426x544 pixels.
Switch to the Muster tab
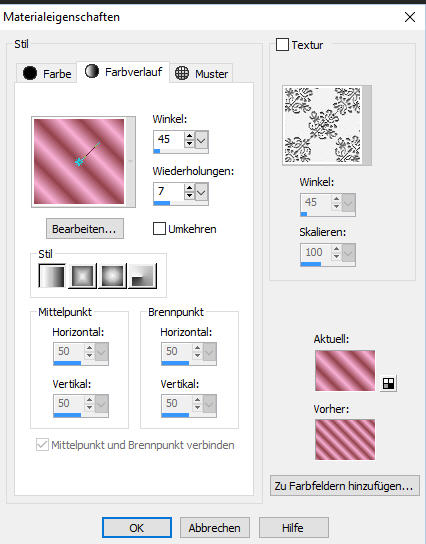point(201,73)
